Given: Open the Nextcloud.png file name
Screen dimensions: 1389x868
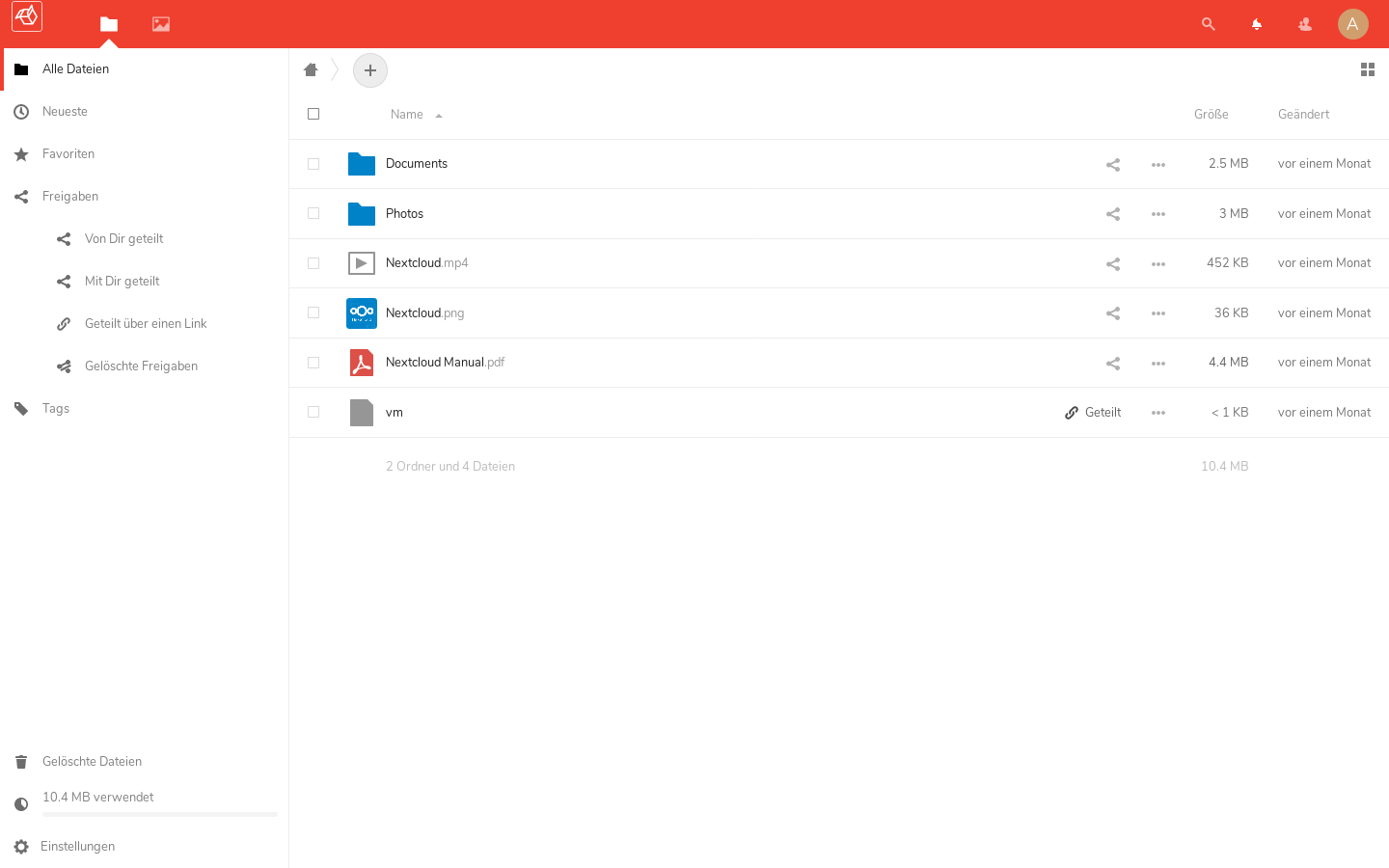Looking at the screenshot, I should pos(424,313).
